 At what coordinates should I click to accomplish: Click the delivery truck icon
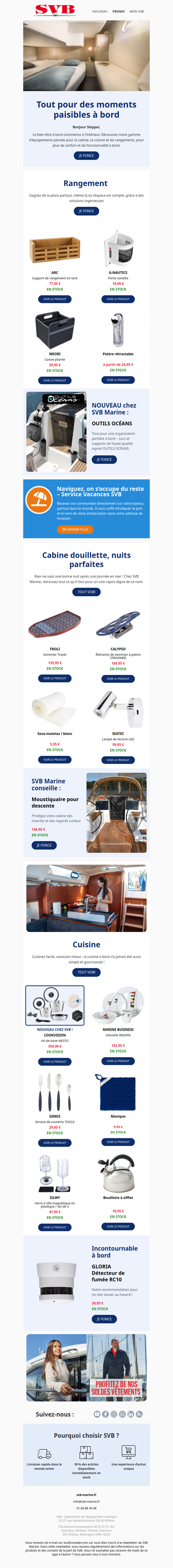(x=44, y=1454)
